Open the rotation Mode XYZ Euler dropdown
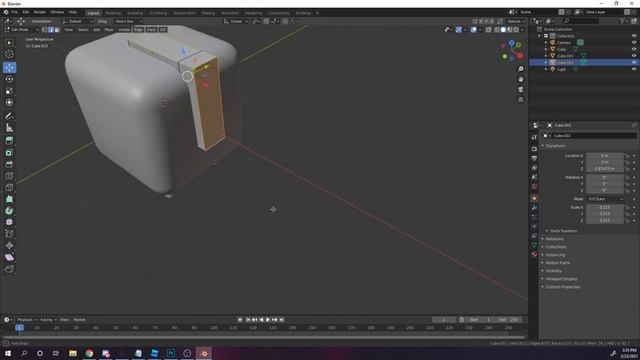The height and width of the screenshot is (360, 640). click(x=605, y=199)
